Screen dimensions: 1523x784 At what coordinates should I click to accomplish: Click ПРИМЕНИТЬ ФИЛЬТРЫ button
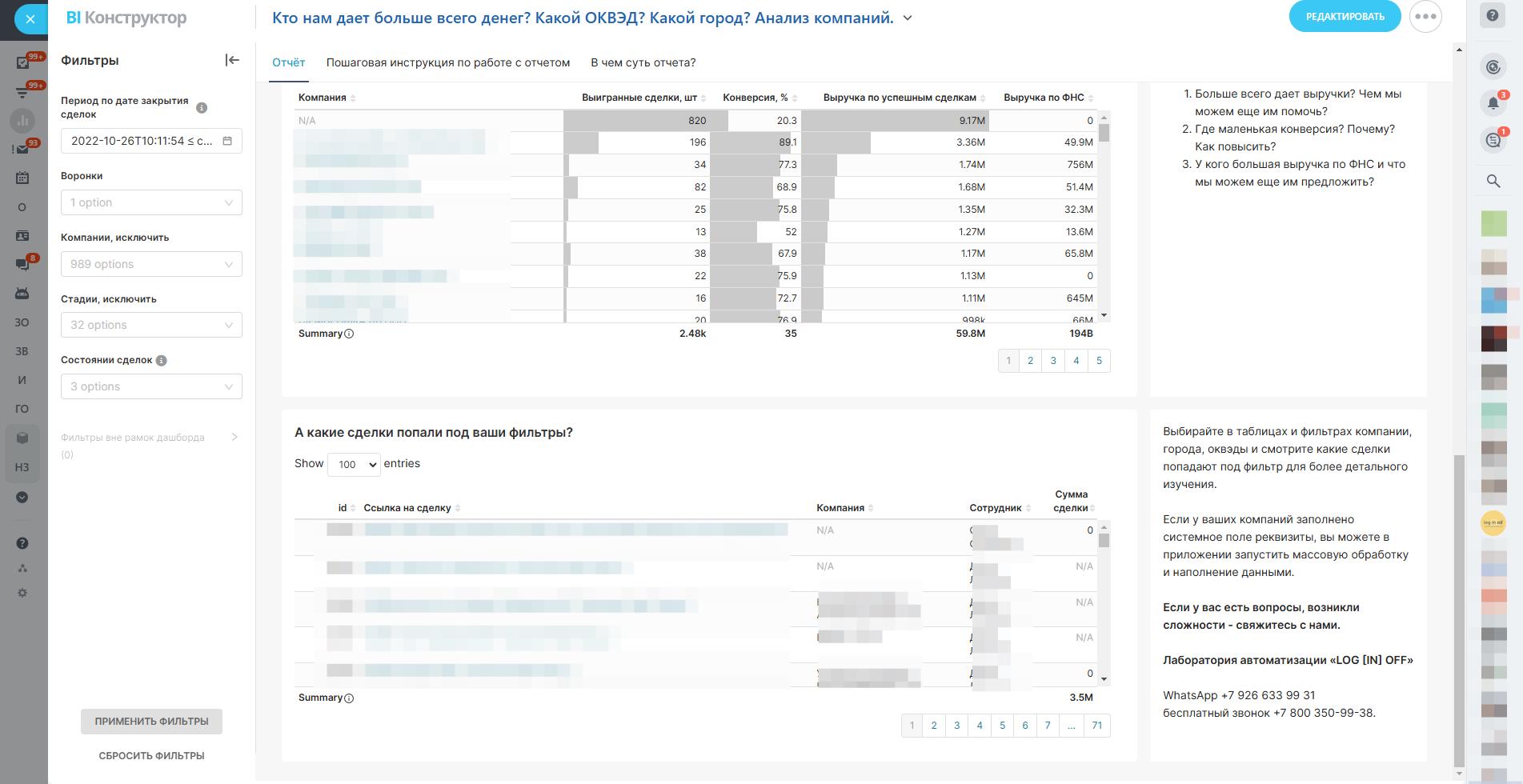[151, 721]
